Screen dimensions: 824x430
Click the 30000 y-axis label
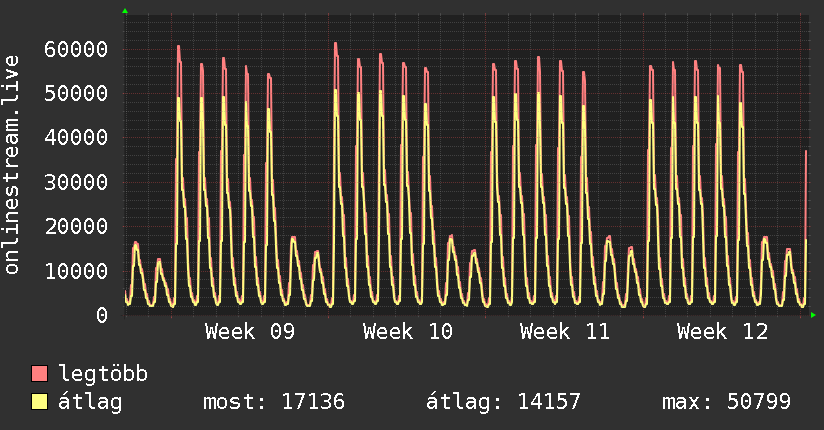point(76,182)
